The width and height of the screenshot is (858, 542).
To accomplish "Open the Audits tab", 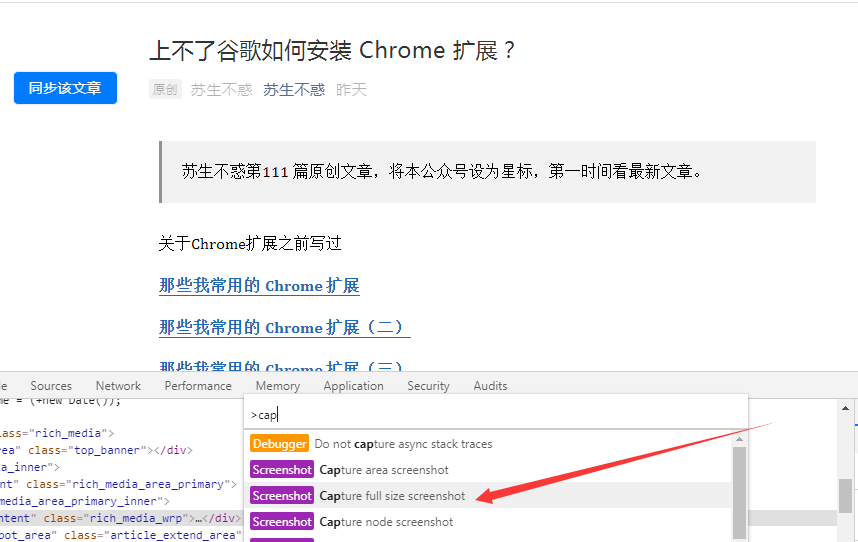I will pos(490,386).
